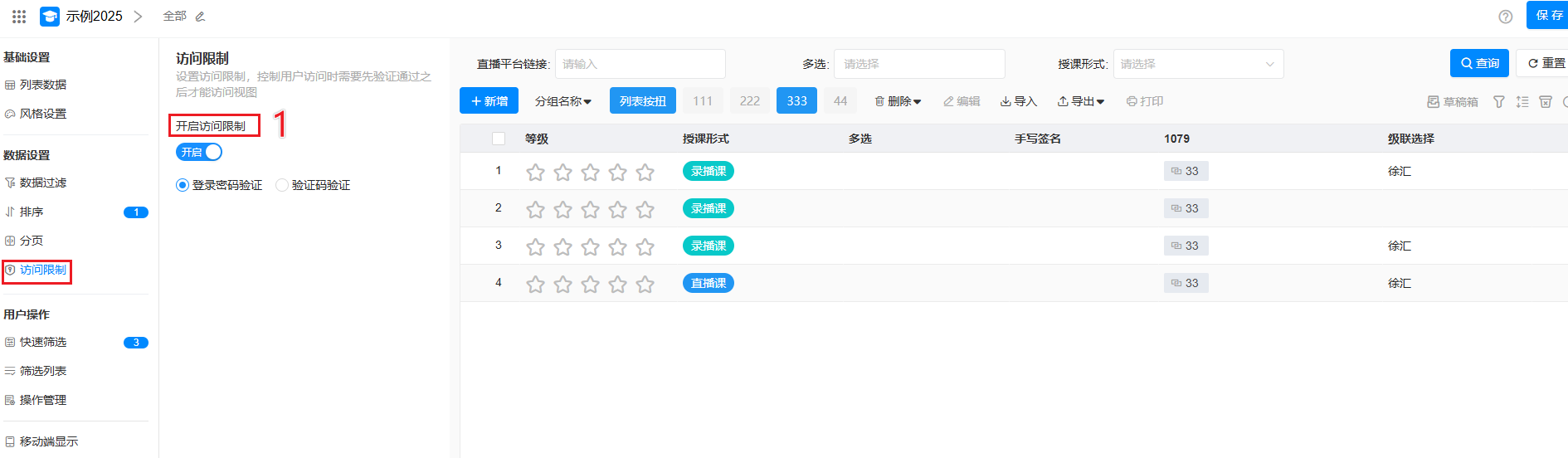Open 数据过滤 in the sidebar

click(x=42, y=183)
